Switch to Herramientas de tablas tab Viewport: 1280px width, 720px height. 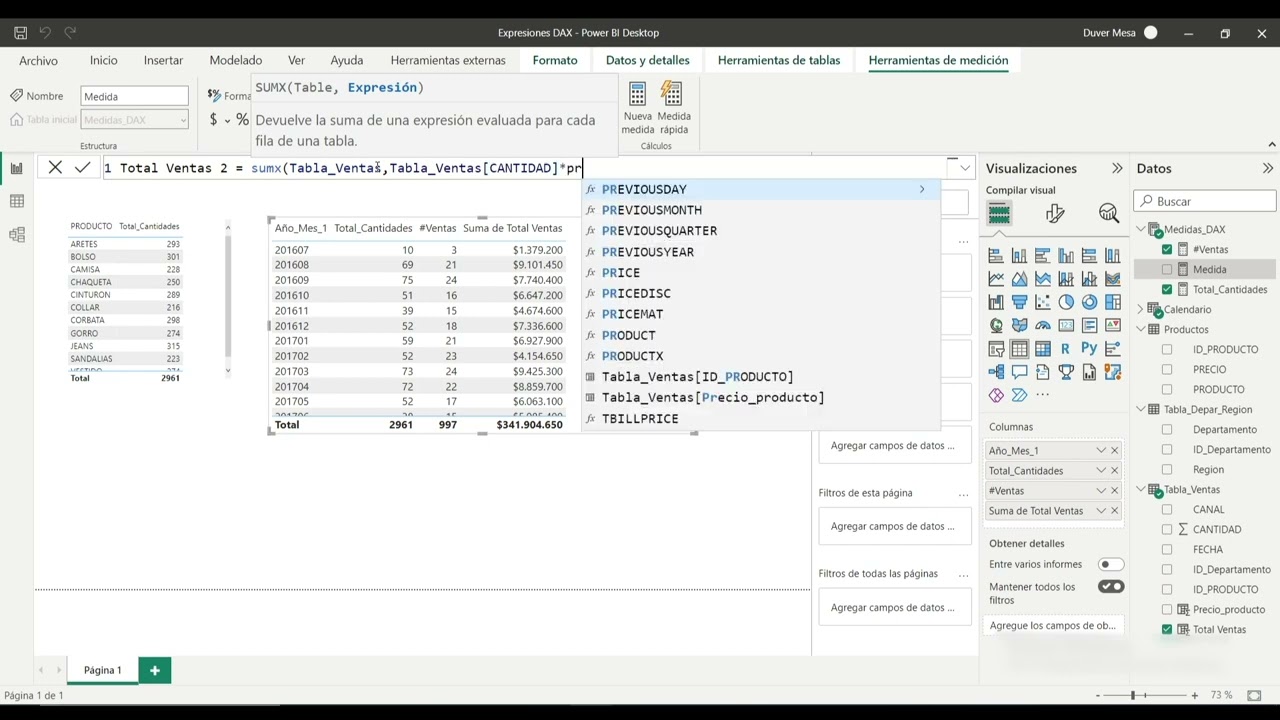point(779,61)
